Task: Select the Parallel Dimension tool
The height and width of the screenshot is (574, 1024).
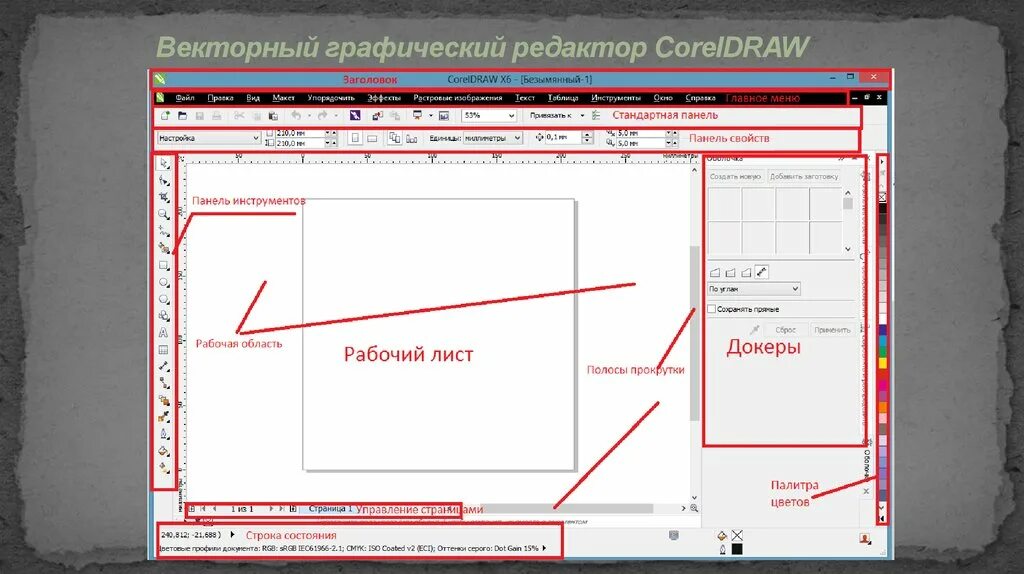Action: 164,367
